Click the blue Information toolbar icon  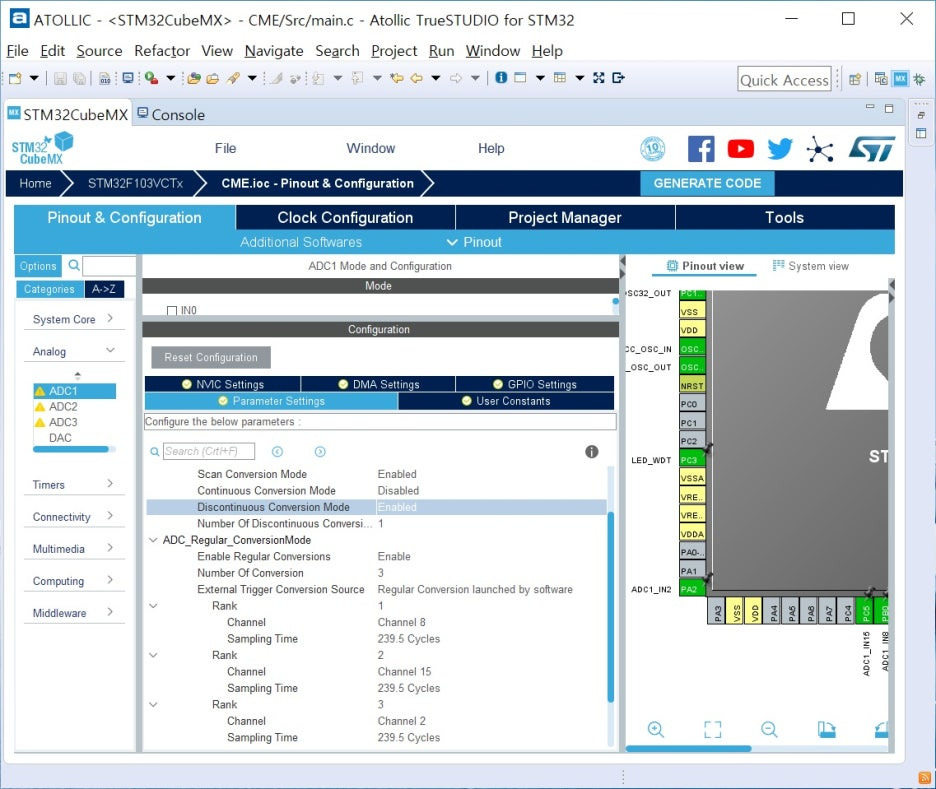(x=501, y=78)
